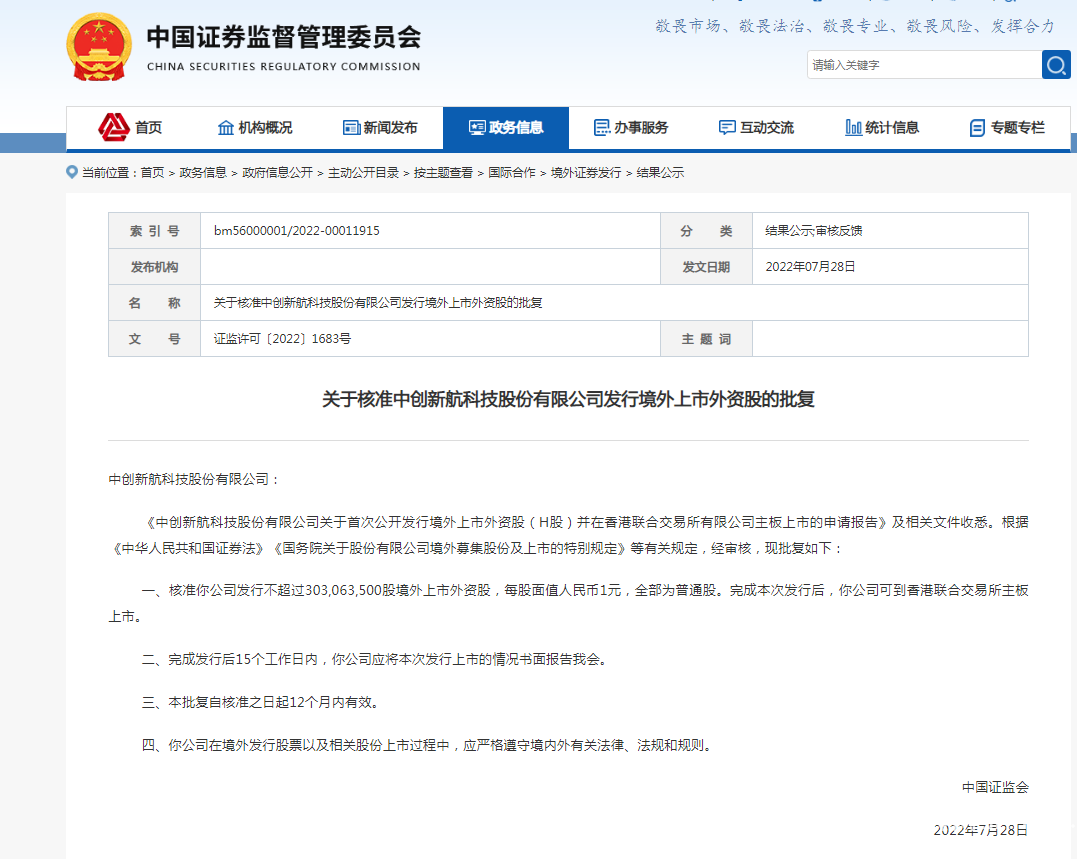Click the 办事服务 form icon

pos(601,128)
